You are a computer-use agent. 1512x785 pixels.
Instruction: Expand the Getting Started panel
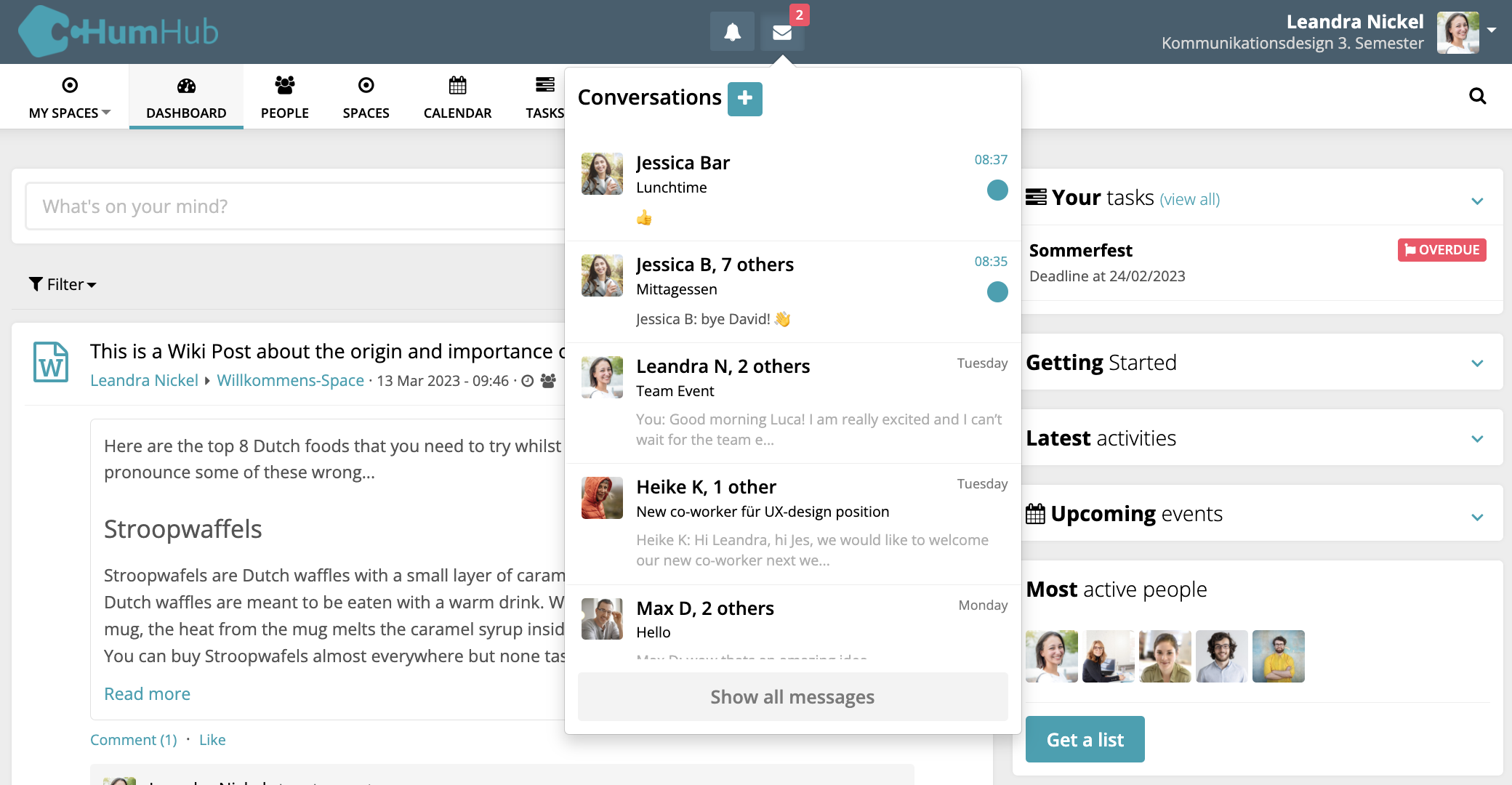coord(1477,363)
